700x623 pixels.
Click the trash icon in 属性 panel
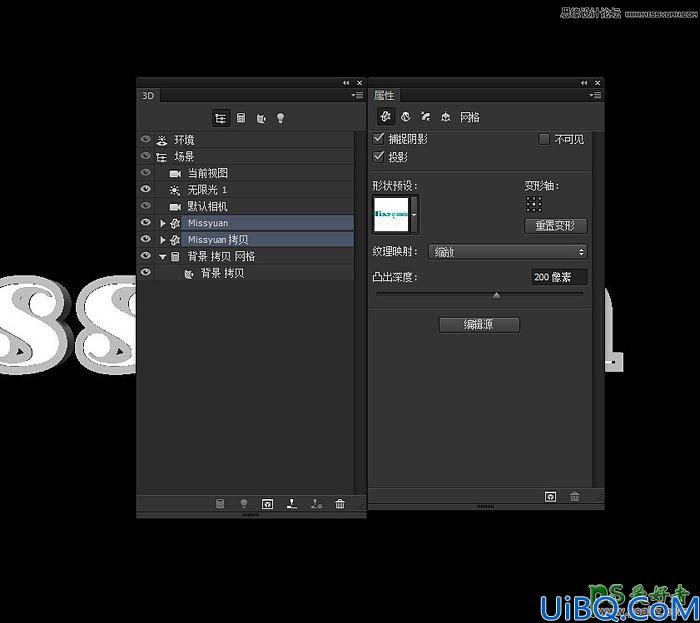pos(575,496)
